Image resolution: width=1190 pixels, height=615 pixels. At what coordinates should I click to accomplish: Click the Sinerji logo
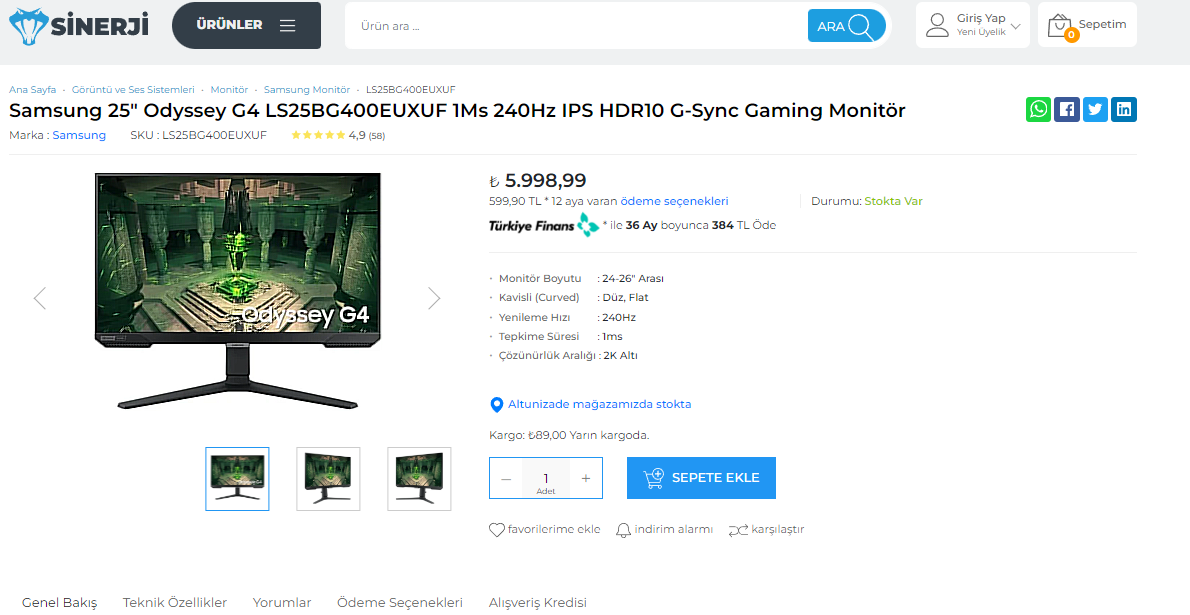point(79,25)
